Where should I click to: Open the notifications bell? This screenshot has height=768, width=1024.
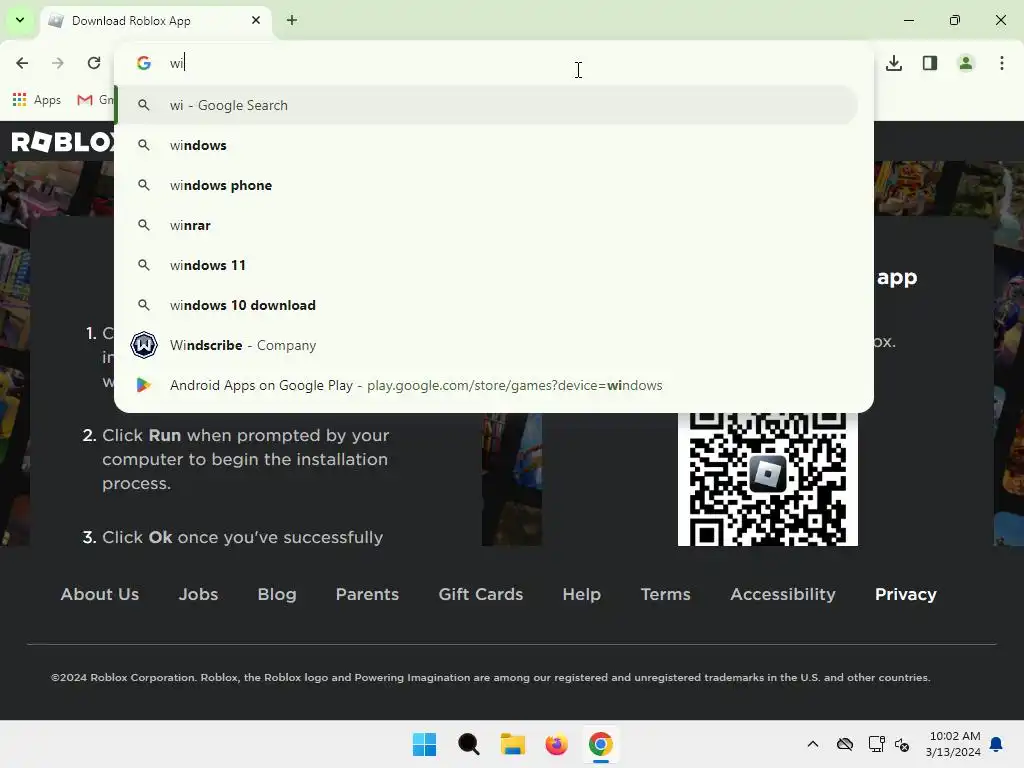click(x=997, y=744)
